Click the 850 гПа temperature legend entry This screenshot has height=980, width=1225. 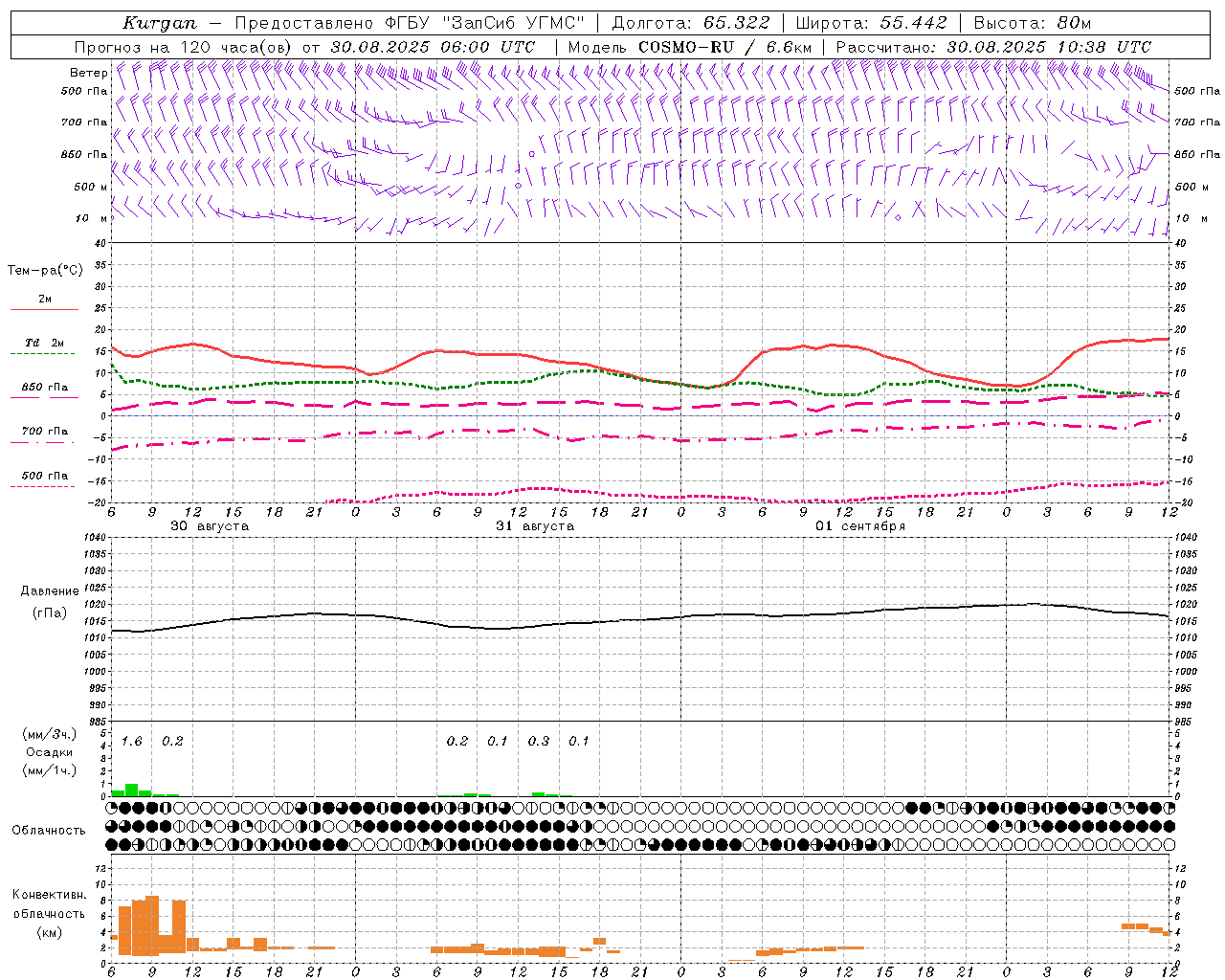[45, 387]
